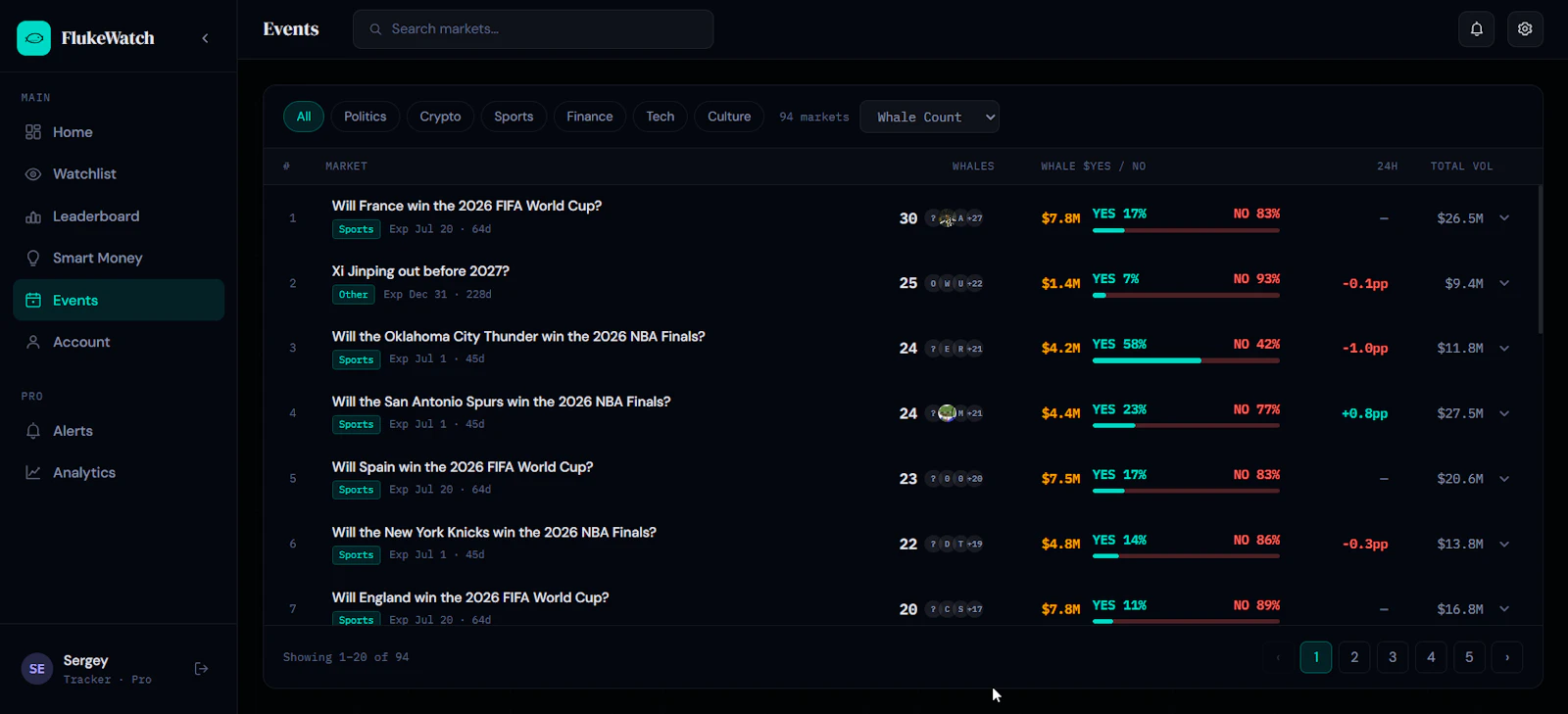Filter markets by Sports
Screen dimensions: 1568x714
tap(514, 117)
